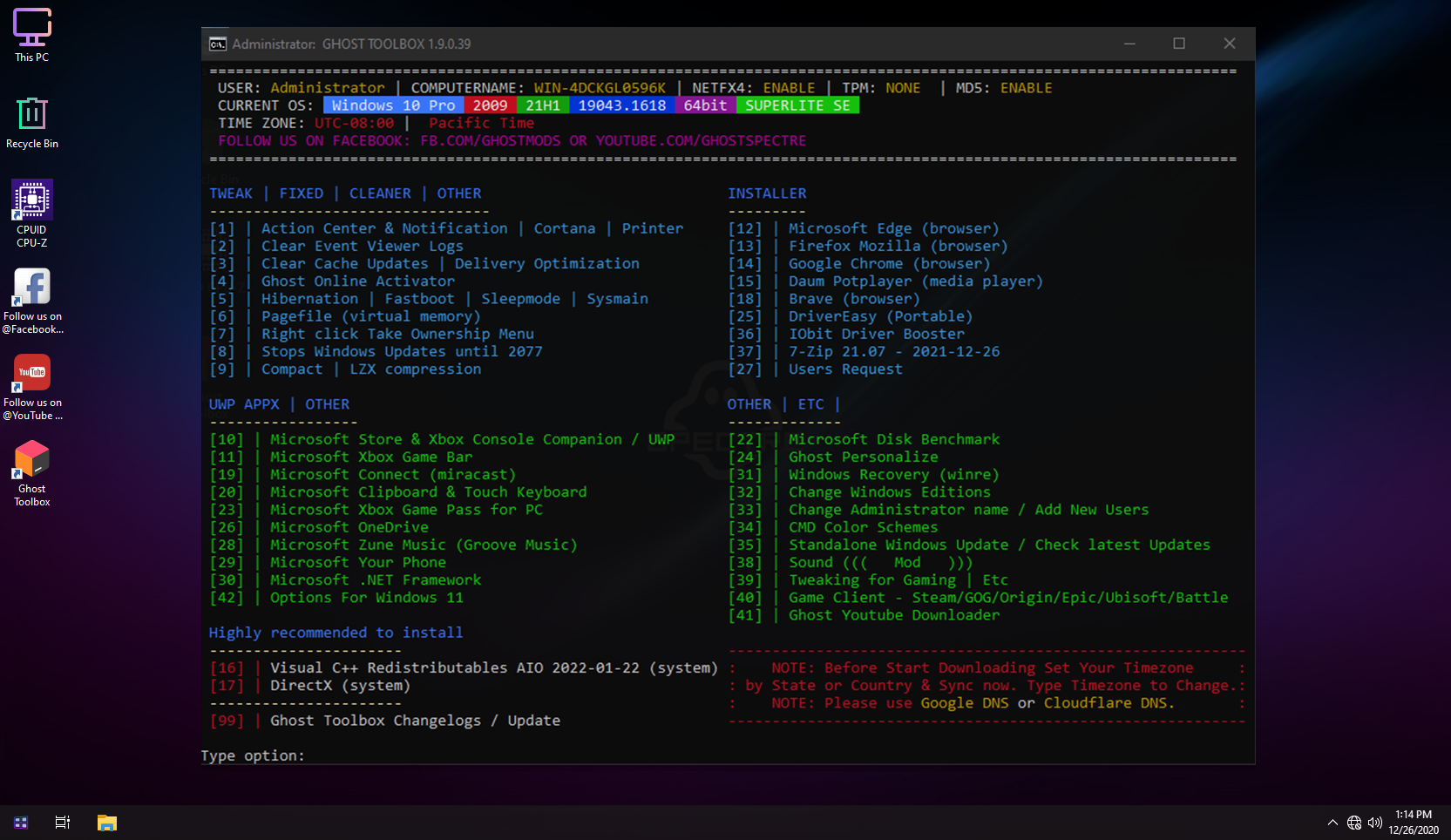This screenshot has height=840, width=1451.
Task: Open File Explorer from the taskbar
Action: click(x=107, y=823)
